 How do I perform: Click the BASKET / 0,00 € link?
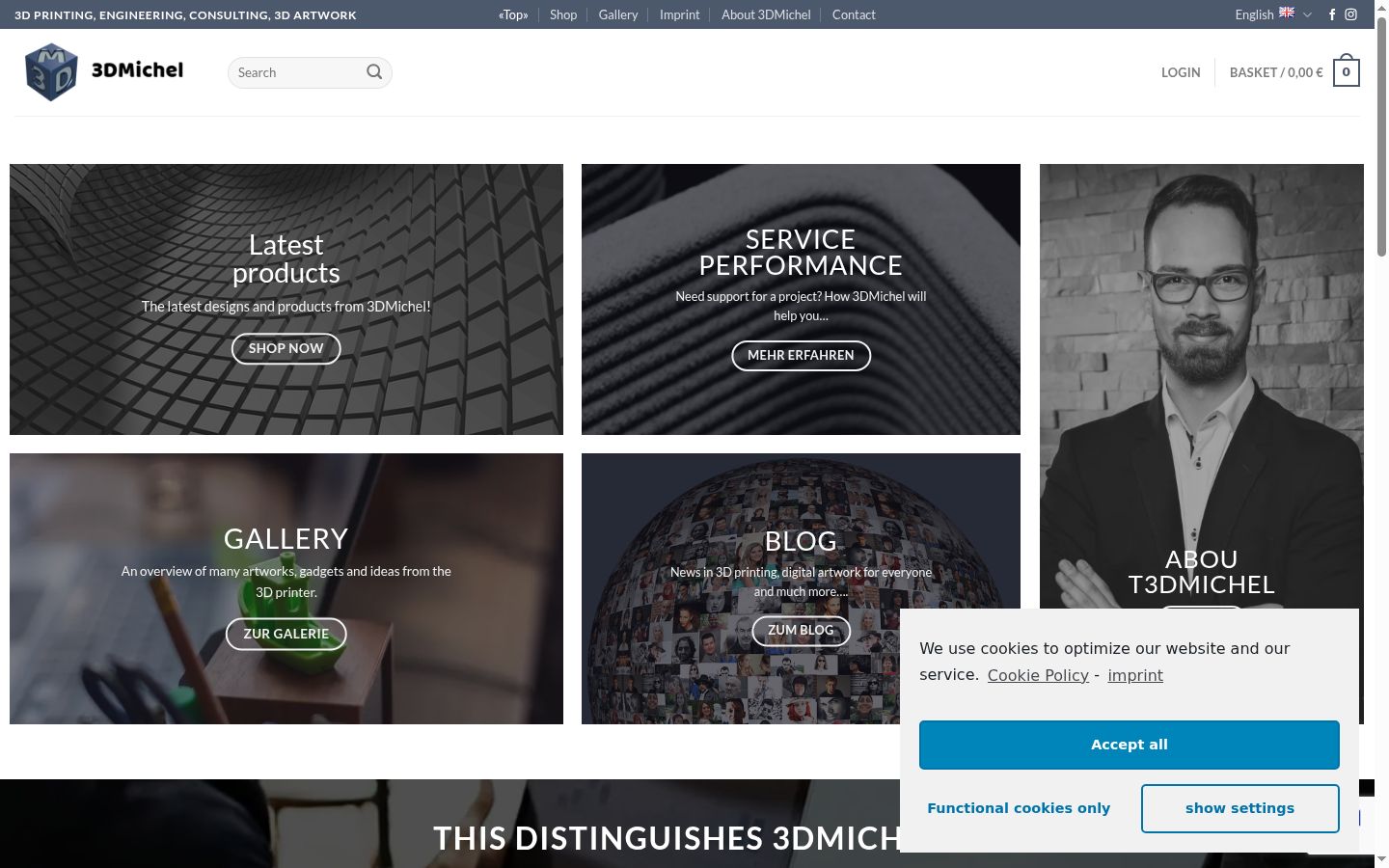point(1276,72)
